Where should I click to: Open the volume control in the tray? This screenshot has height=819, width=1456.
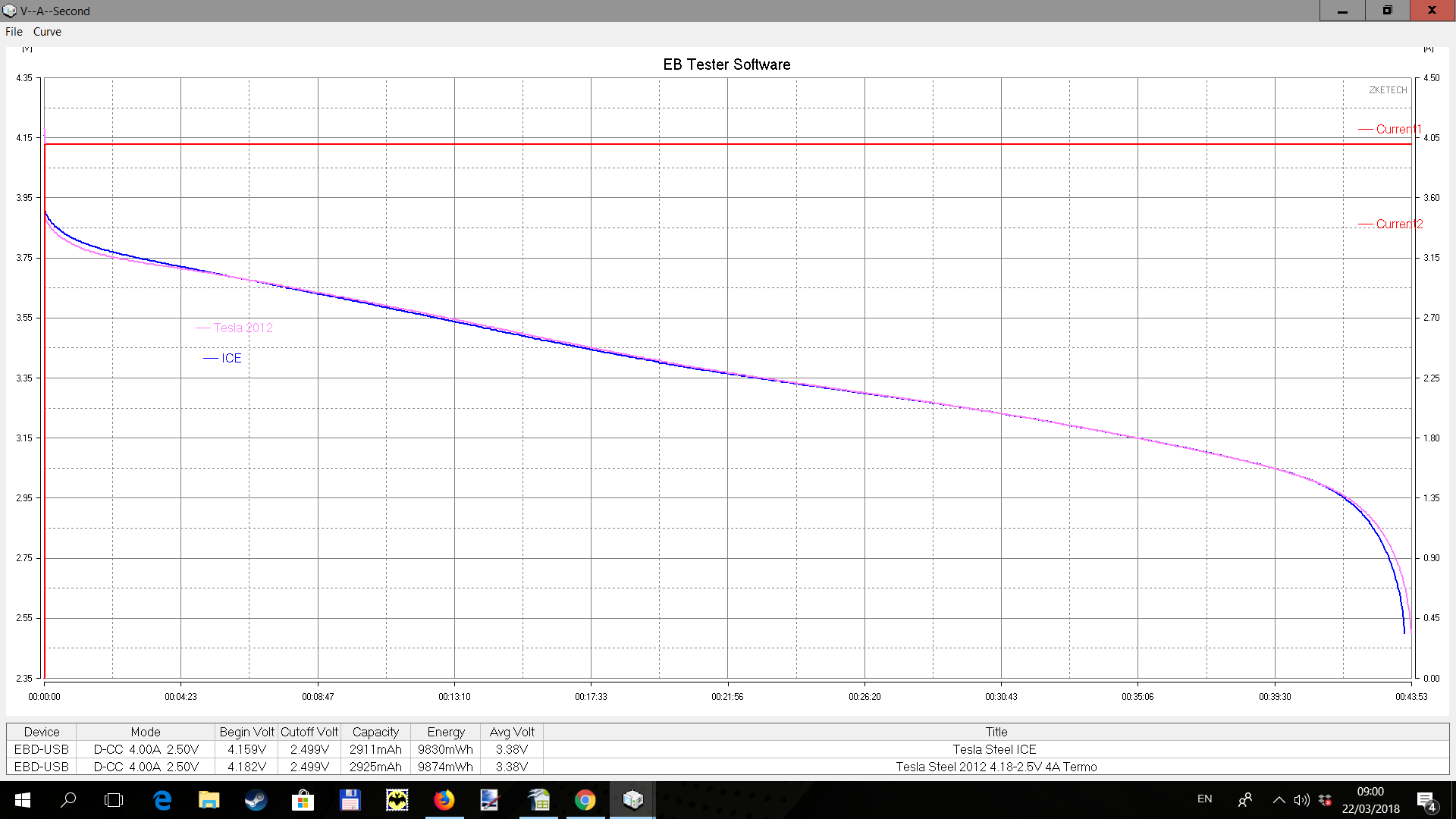click(1301, 800)
